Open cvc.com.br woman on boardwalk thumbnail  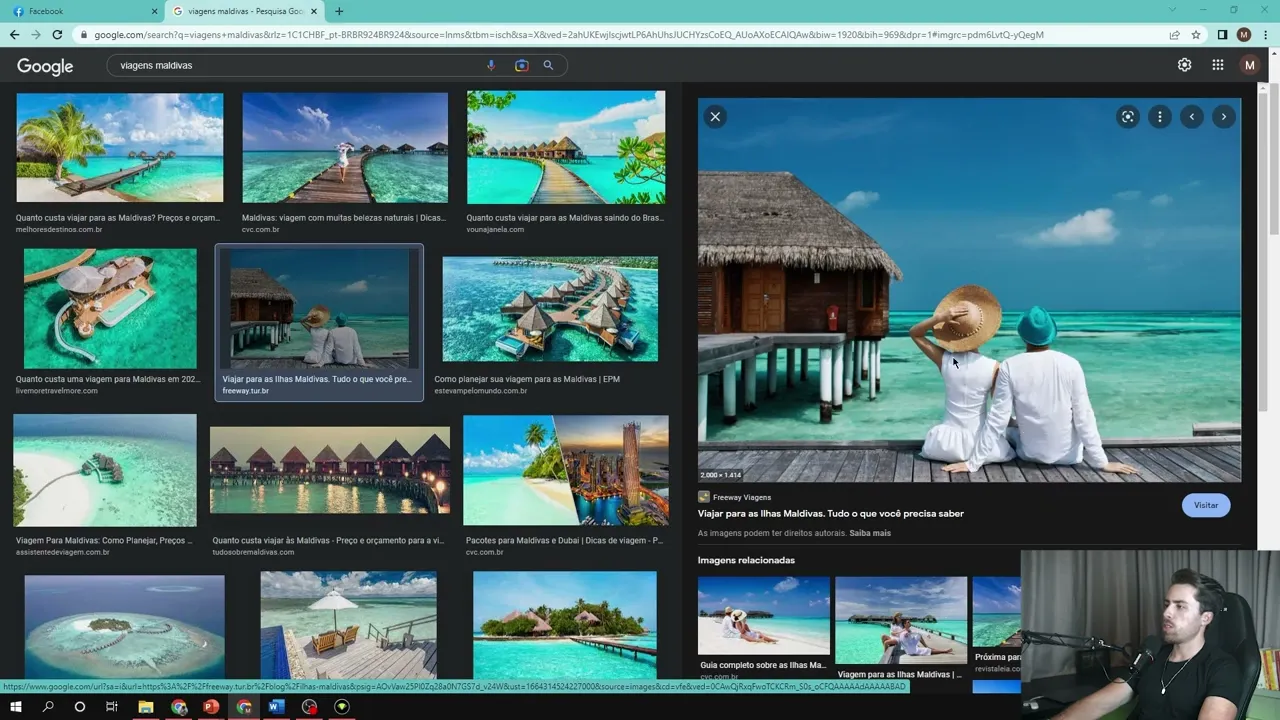pos(345,148)
